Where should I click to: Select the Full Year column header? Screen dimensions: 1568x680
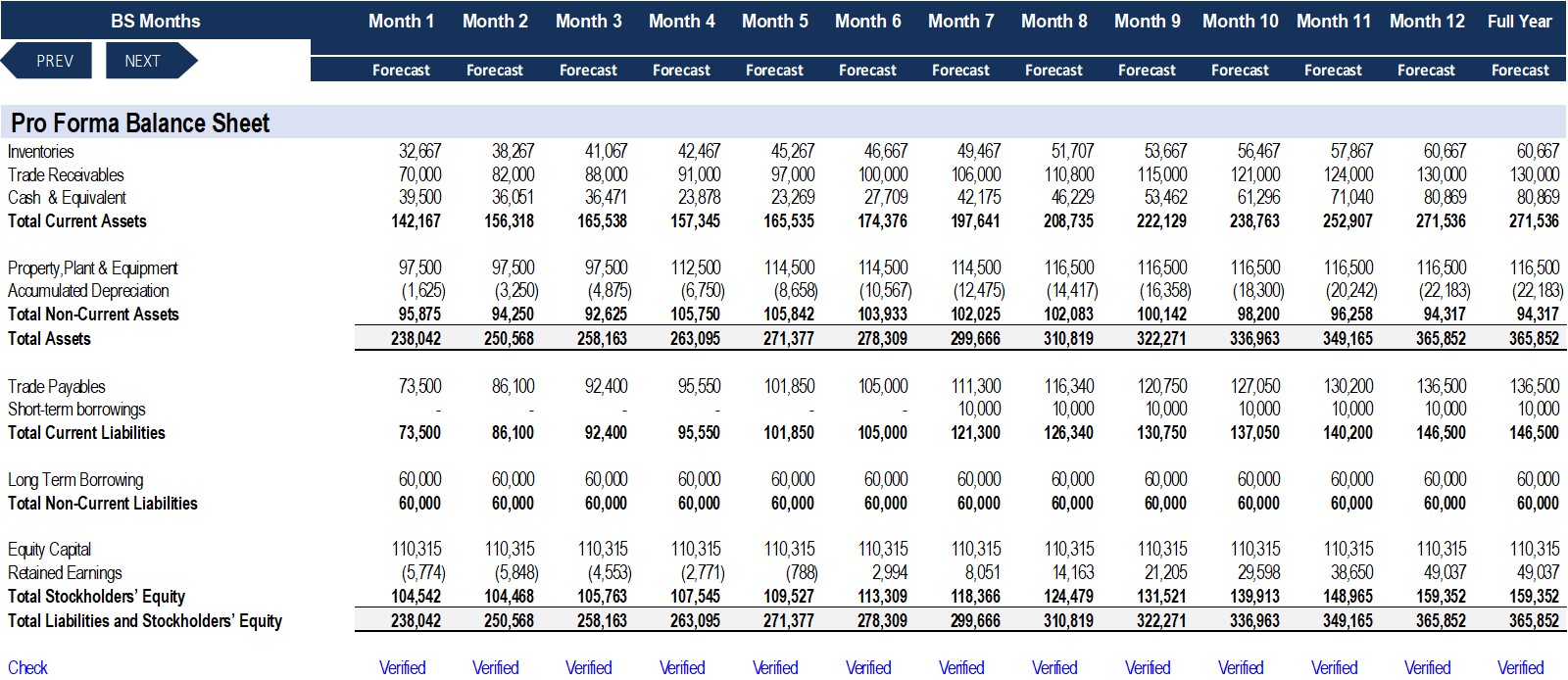pos(1519,21)
